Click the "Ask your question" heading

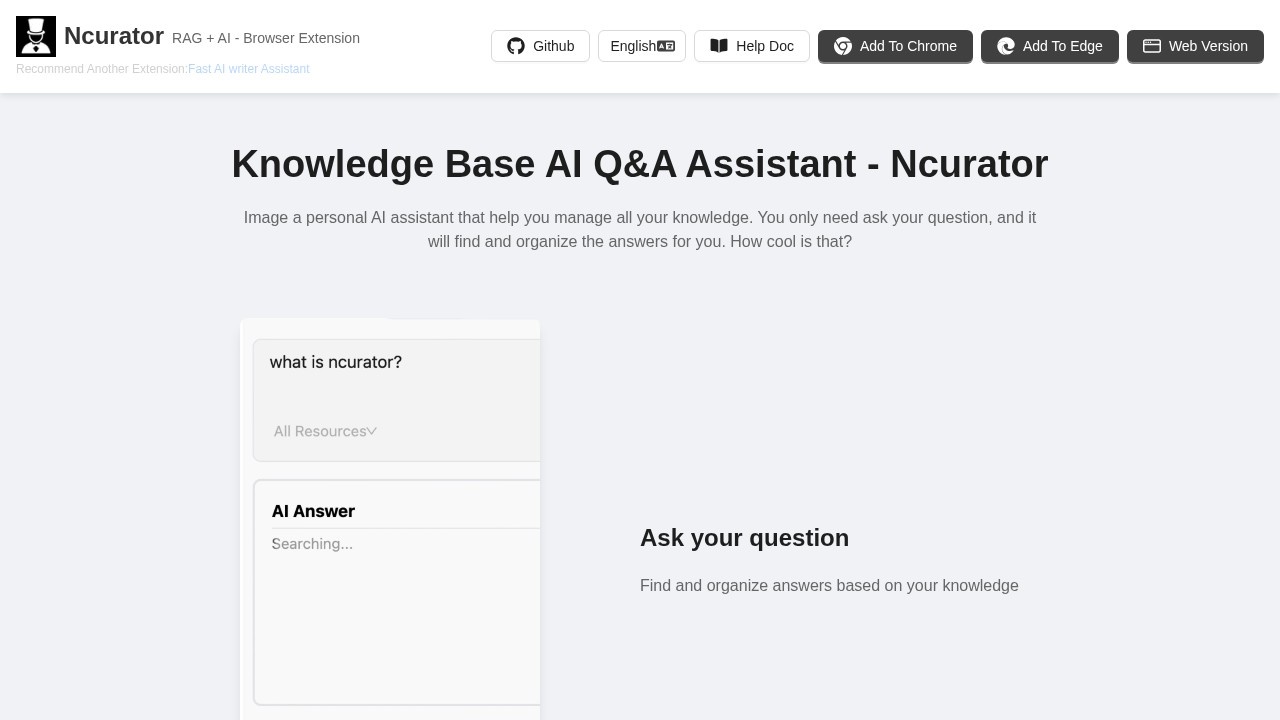(744, 538)
